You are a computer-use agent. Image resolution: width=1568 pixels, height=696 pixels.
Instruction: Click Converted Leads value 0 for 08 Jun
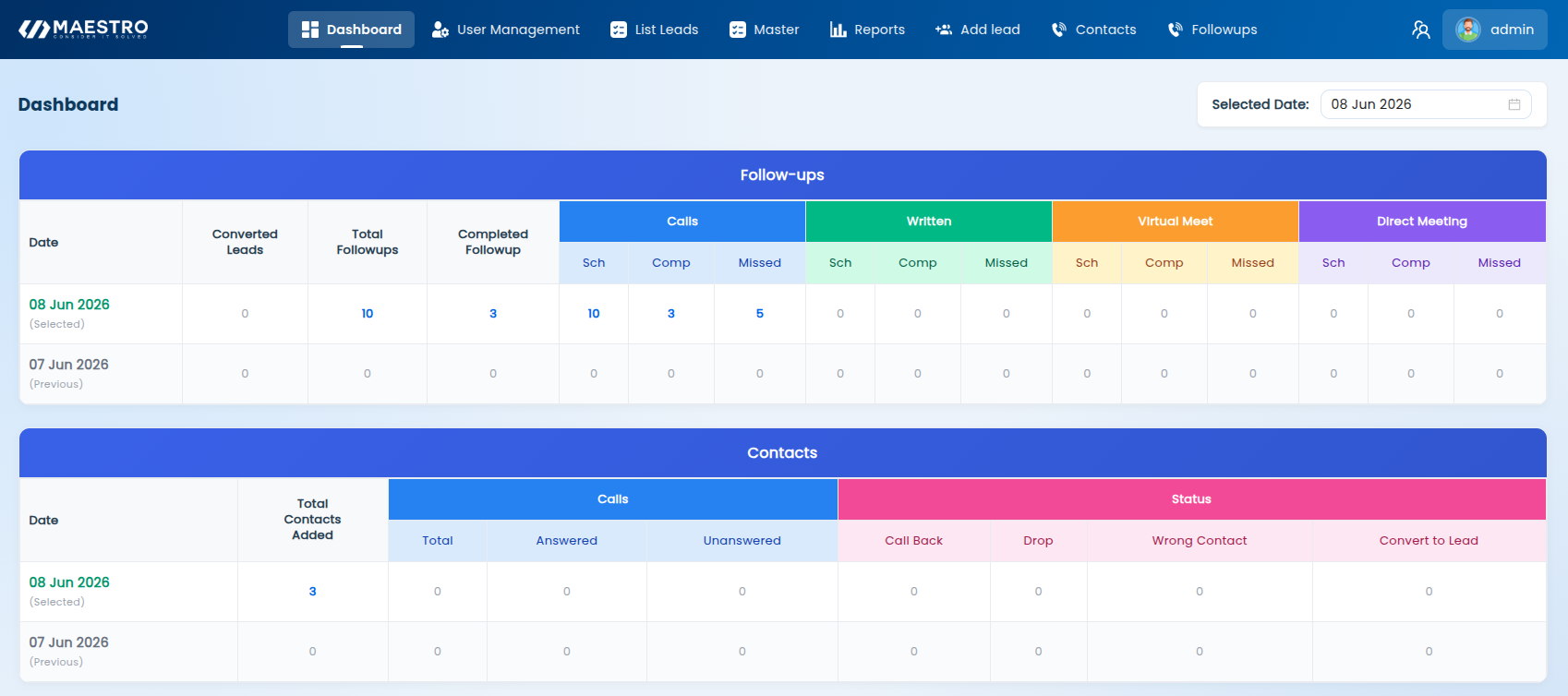click(x=245, y=314)
